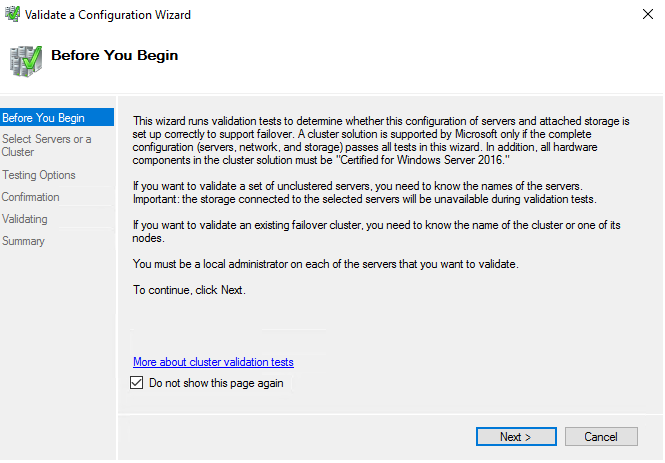The height and width of the screenshot is (463, 665).
Task: Click the paragraph about validation tests and failover
Action: tap(380, 140)
